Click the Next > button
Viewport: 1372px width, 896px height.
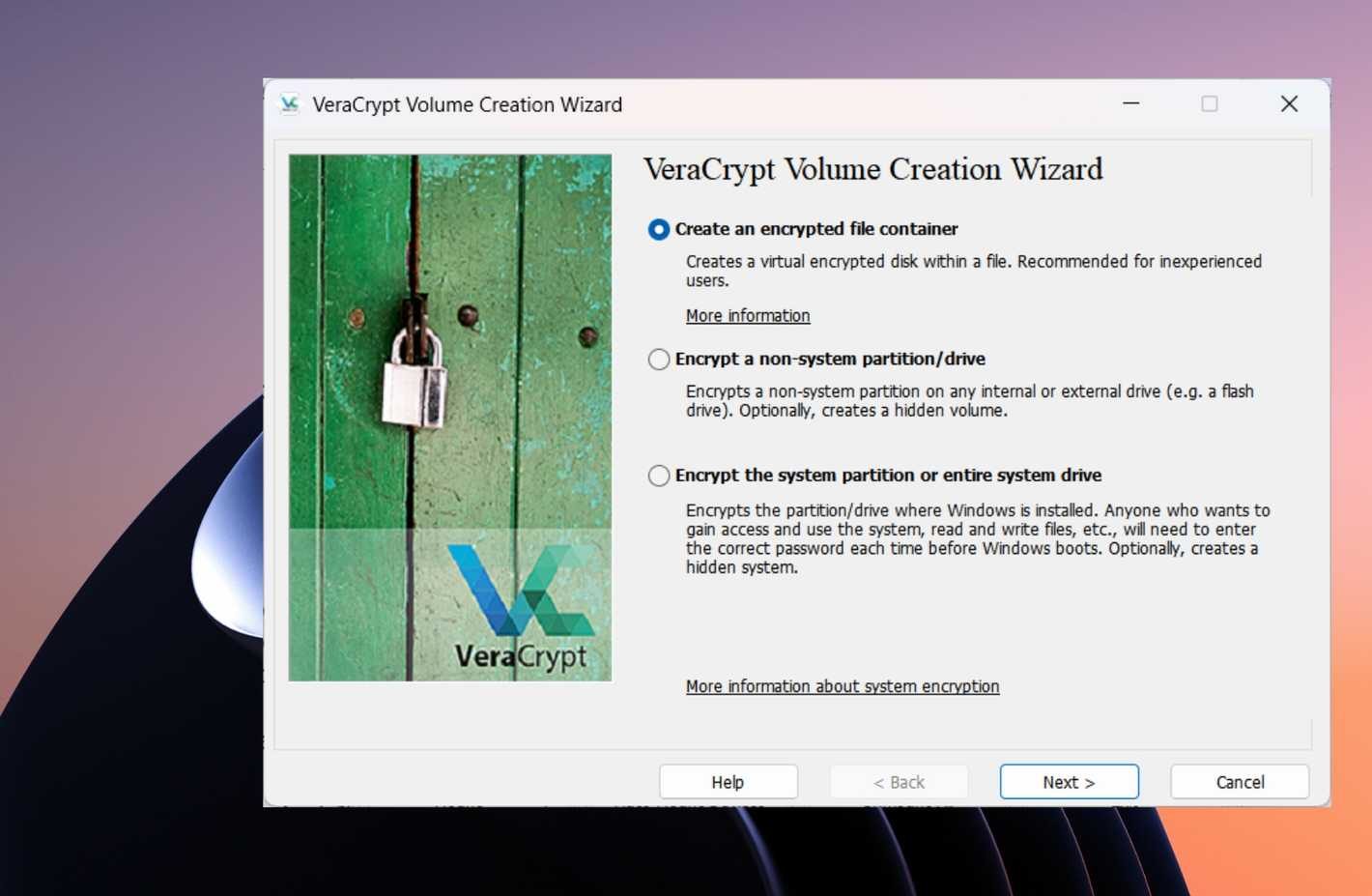point(1070,782)
